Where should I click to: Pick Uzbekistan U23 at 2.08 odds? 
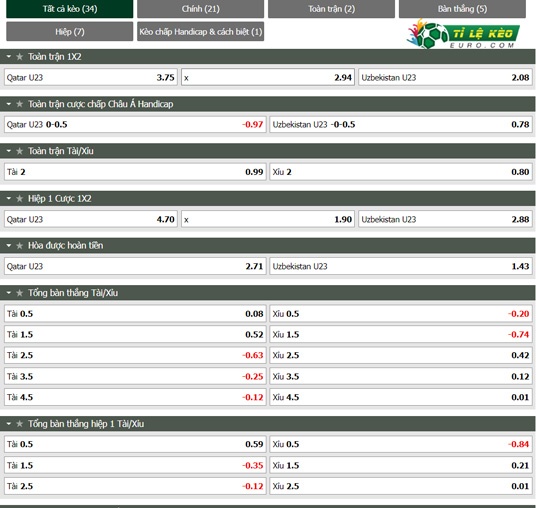(x=445, y=78)
